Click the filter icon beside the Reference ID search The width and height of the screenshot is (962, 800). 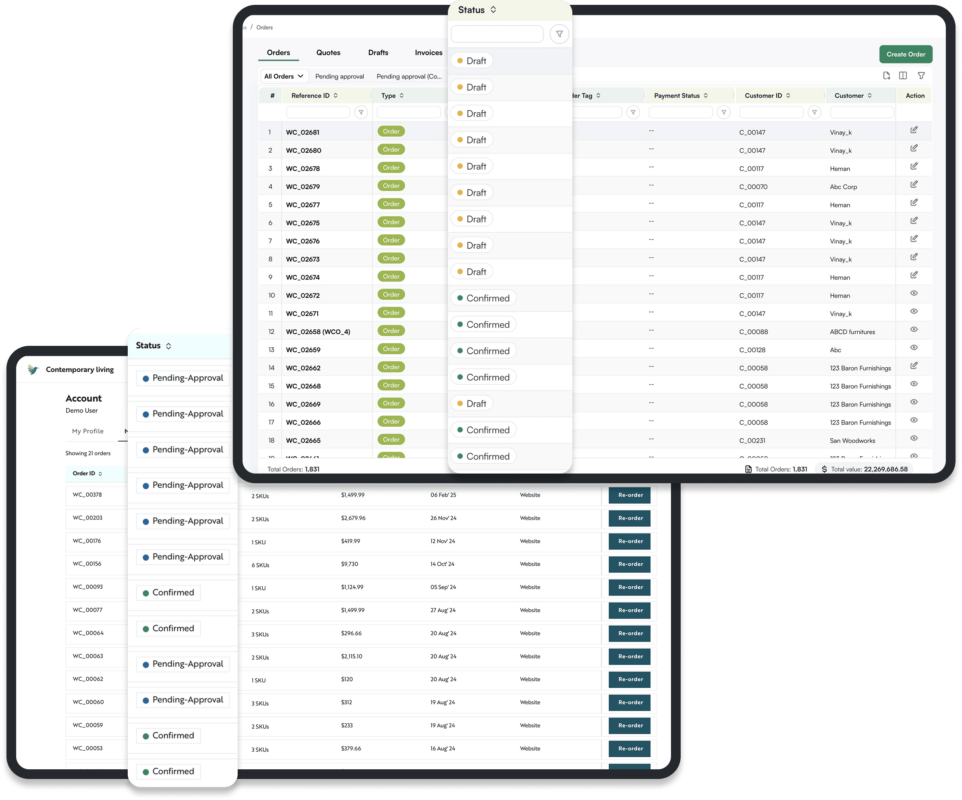tap(361, 113)
